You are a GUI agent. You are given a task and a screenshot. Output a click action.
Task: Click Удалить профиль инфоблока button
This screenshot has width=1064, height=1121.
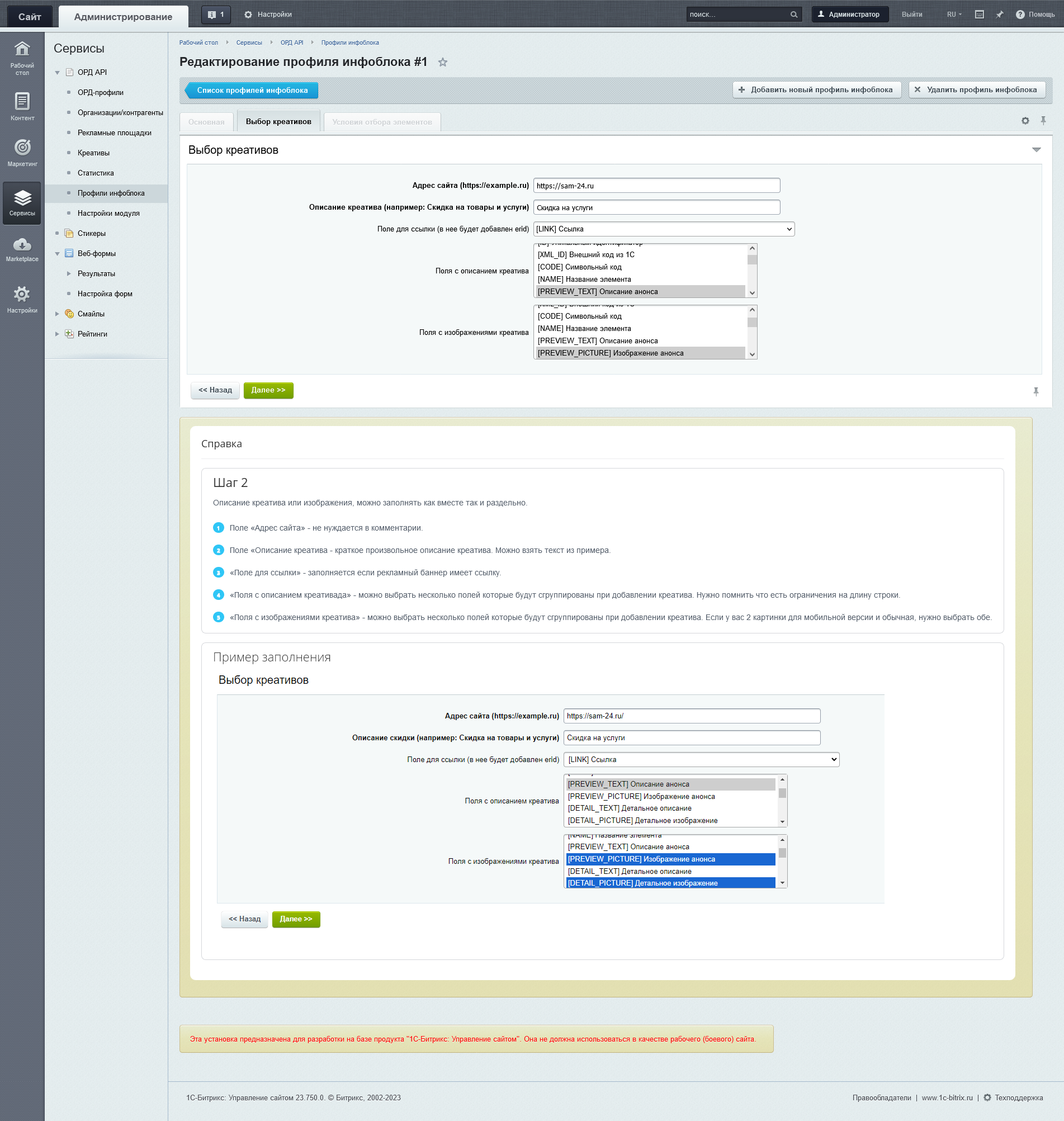pos(976,89)
